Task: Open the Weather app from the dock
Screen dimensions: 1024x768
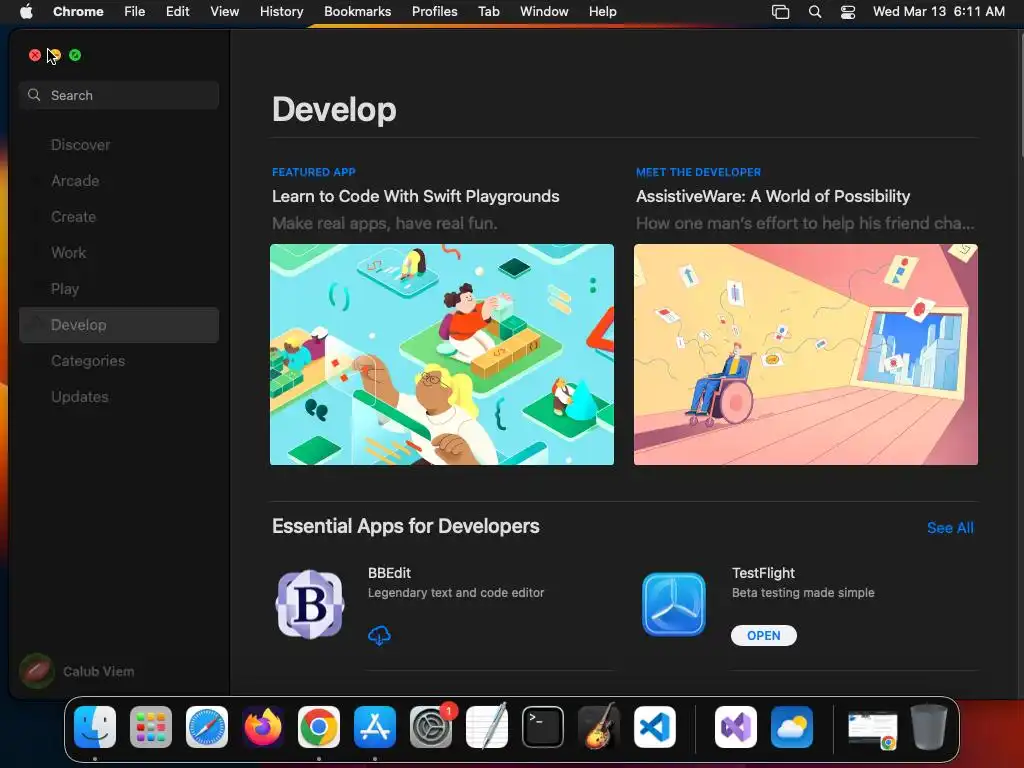Action: tap(792, 727)
